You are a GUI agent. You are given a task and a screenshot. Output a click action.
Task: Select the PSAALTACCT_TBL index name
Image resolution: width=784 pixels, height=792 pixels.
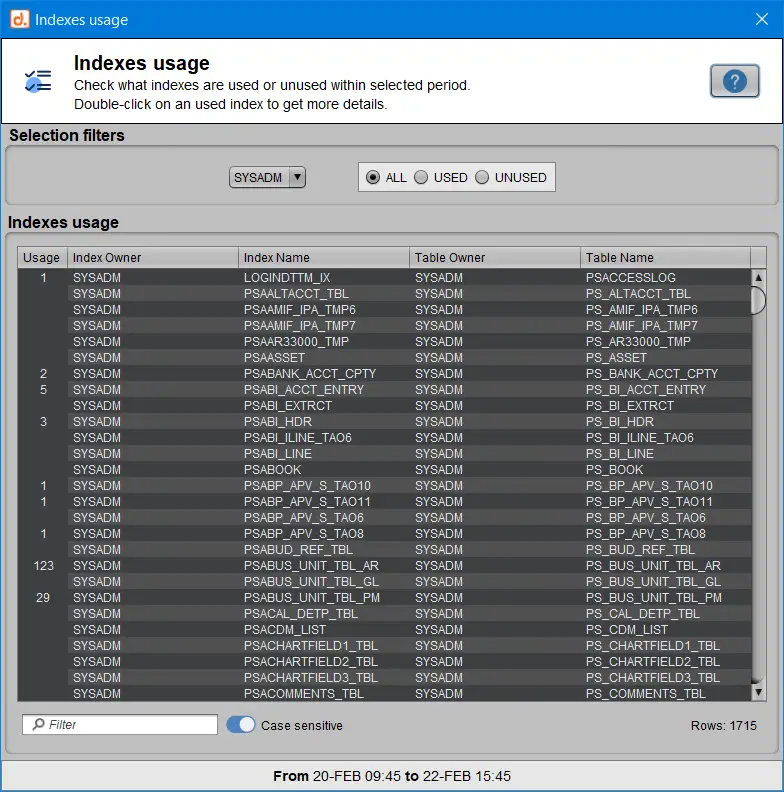pos(296,293)
